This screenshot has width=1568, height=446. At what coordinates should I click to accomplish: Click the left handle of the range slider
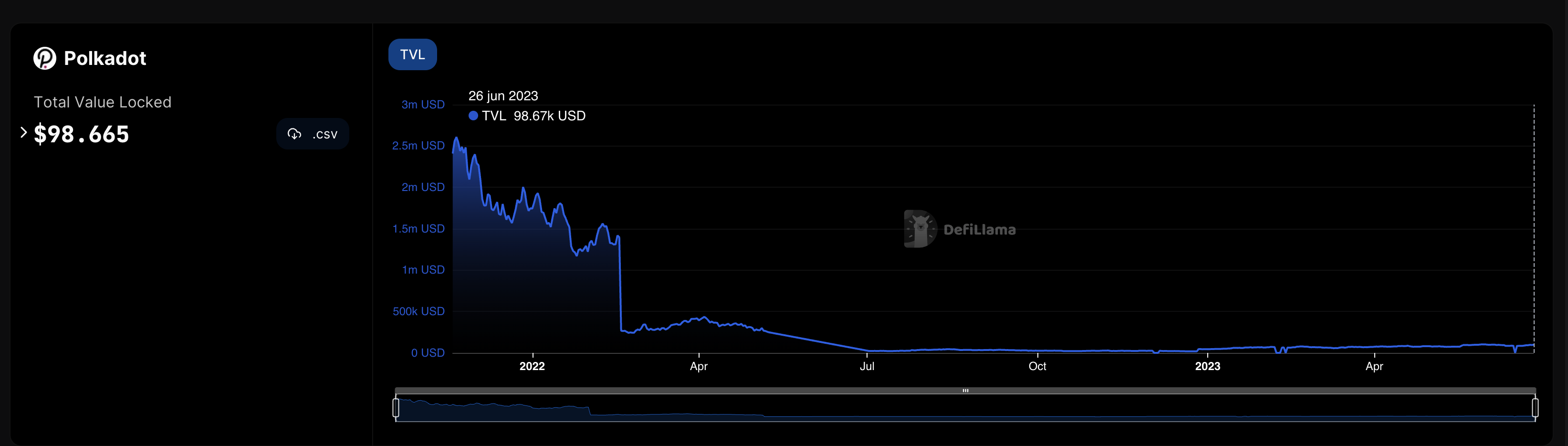pyautogui.click(x=396, y=408)
